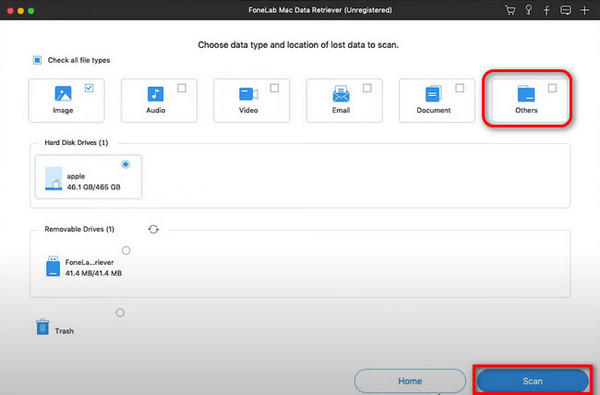Viewport: 600px width, 395px height.
Task: Click the Video camera icon
Action: (x=248, y=94)
